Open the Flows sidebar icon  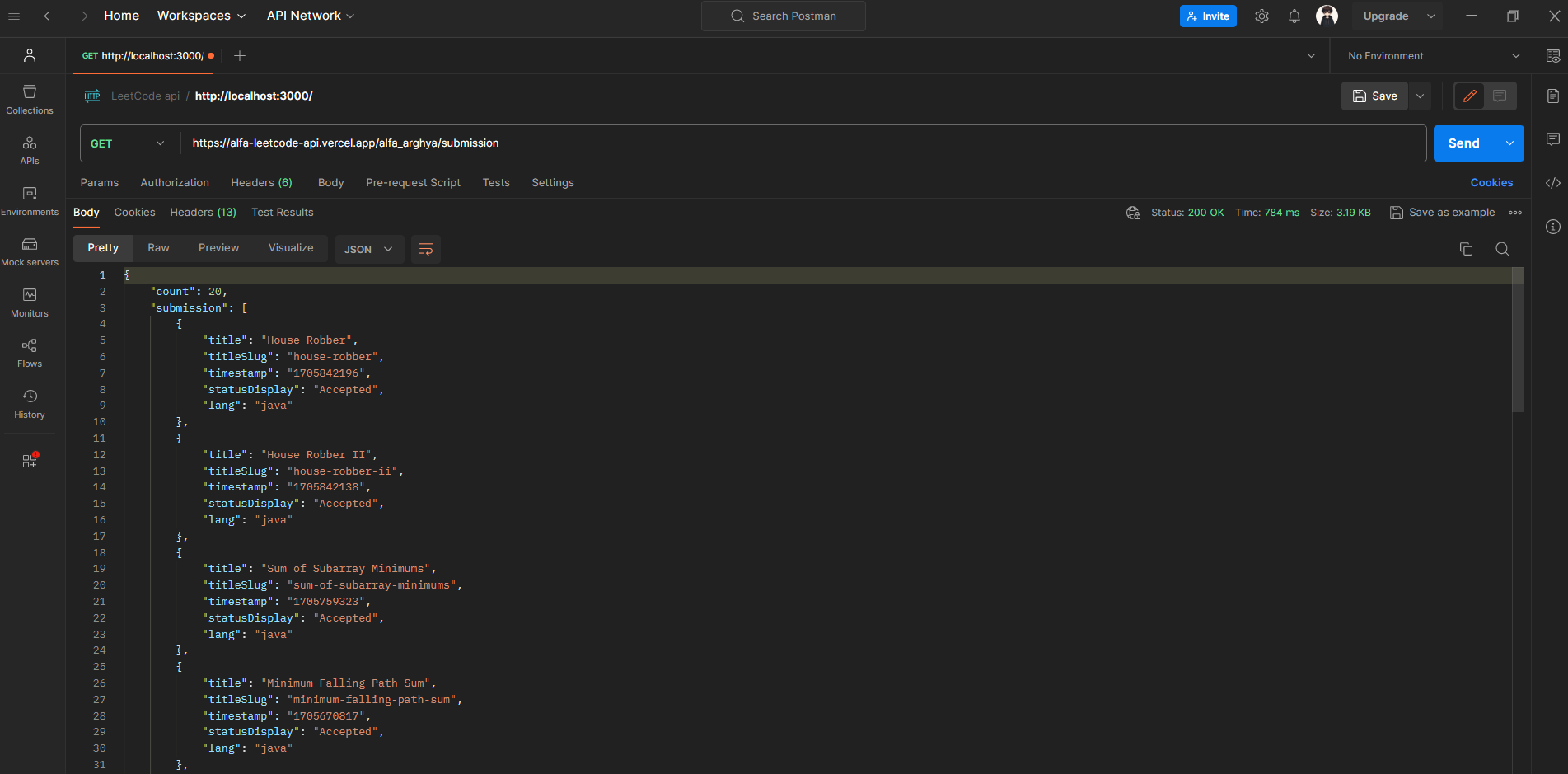pyautogui.click(x=30, y=353)
